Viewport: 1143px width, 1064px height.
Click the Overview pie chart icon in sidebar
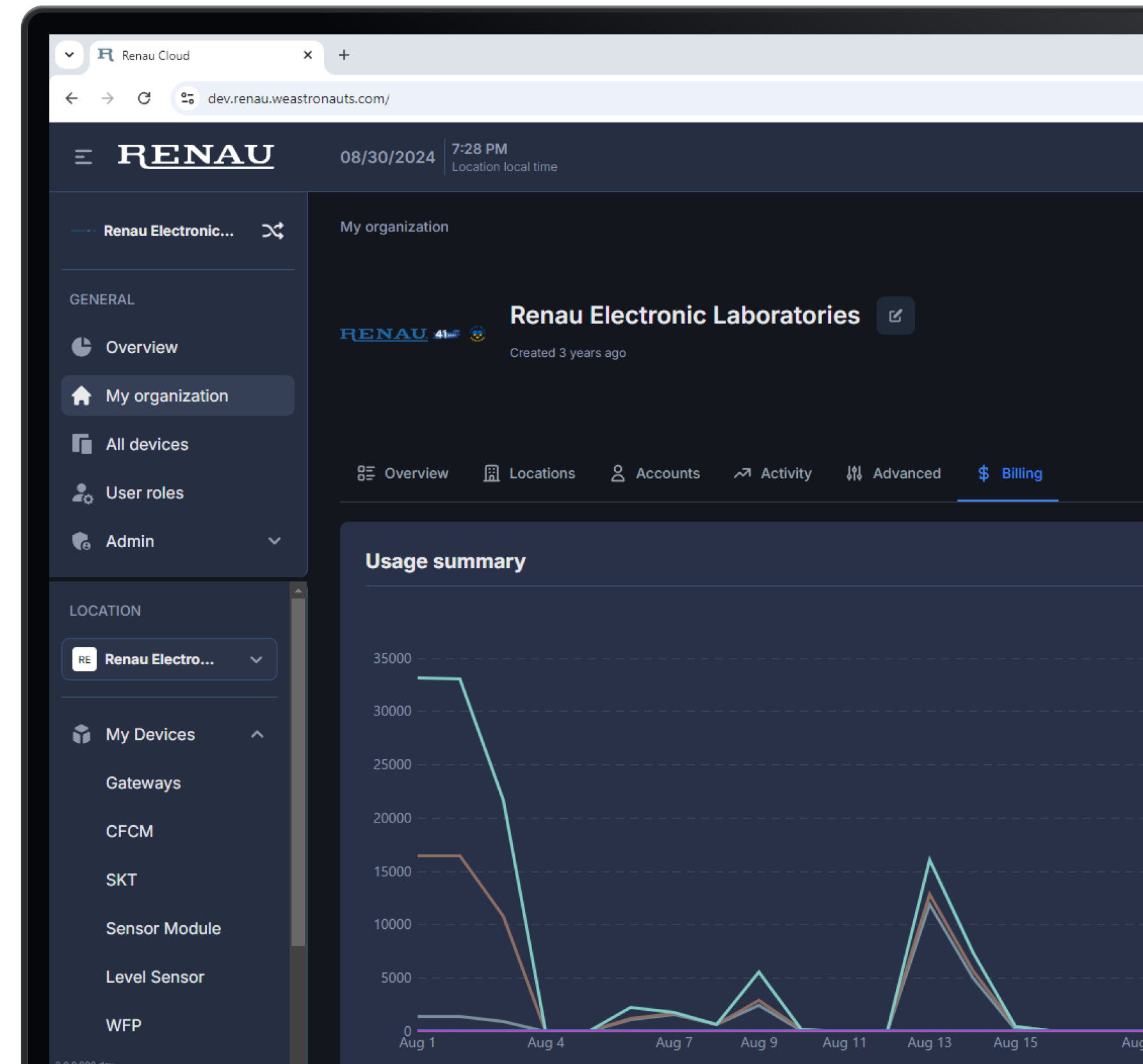[82, 347]
